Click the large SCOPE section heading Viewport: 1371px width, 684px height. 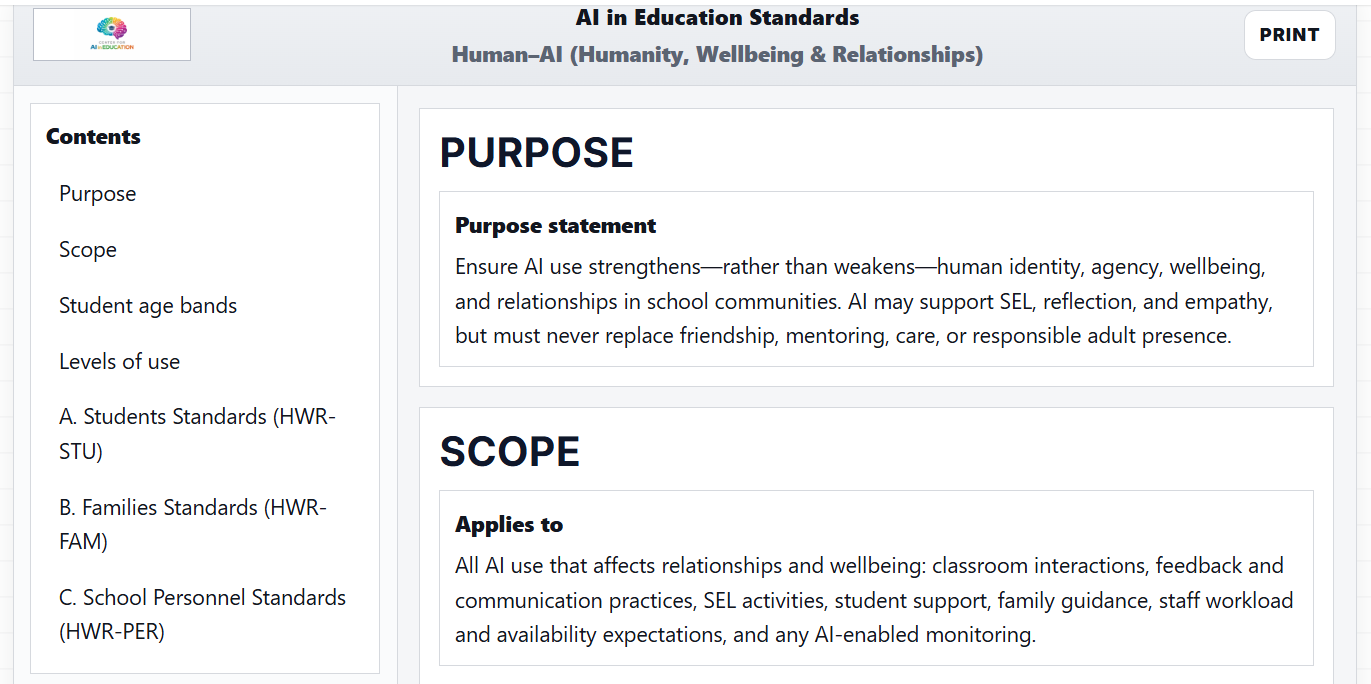click(x=510, y=452)
